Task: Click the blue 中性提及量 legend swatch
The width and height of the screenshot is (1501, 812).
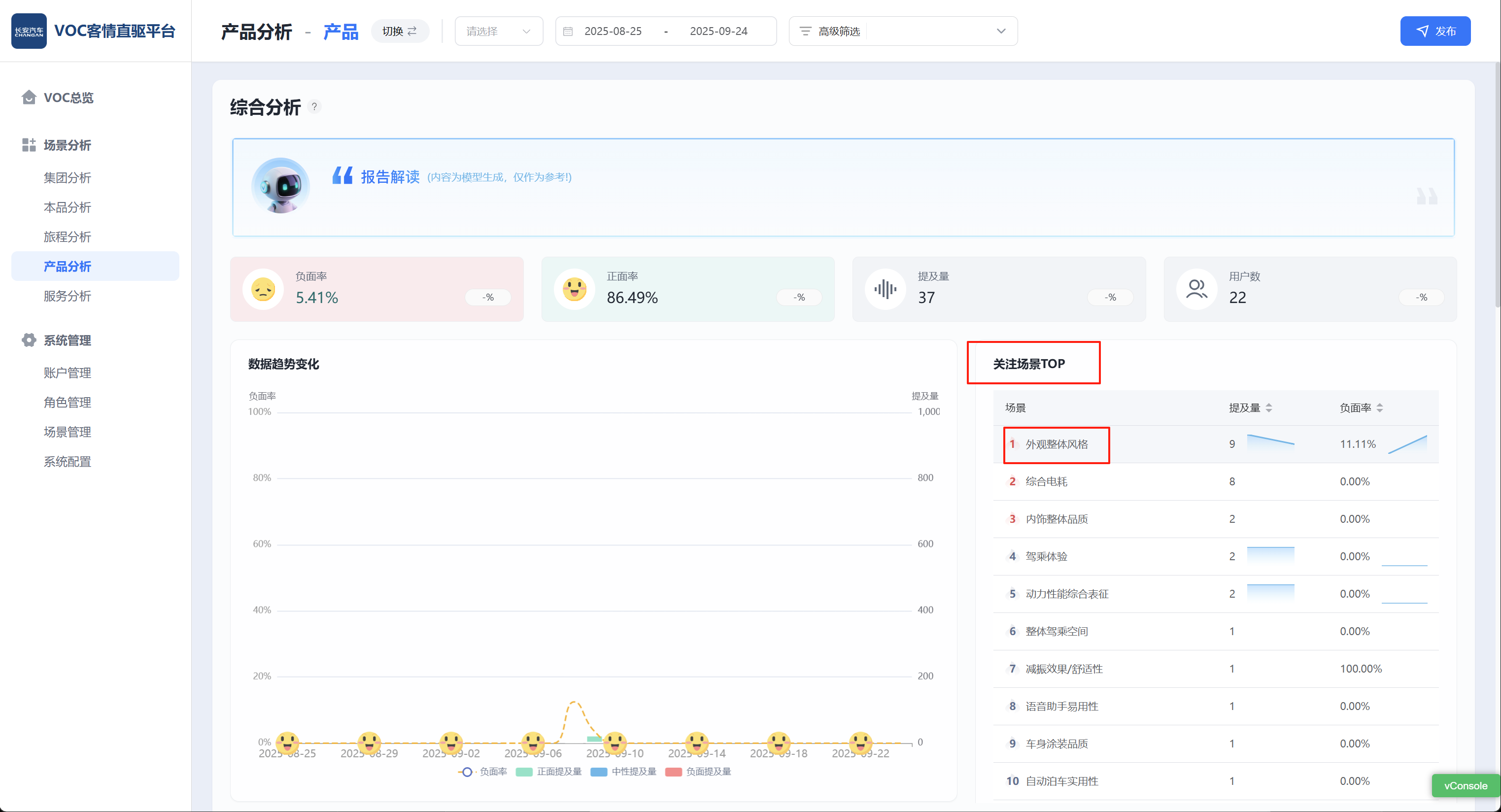Action: [x=598, y=772]
